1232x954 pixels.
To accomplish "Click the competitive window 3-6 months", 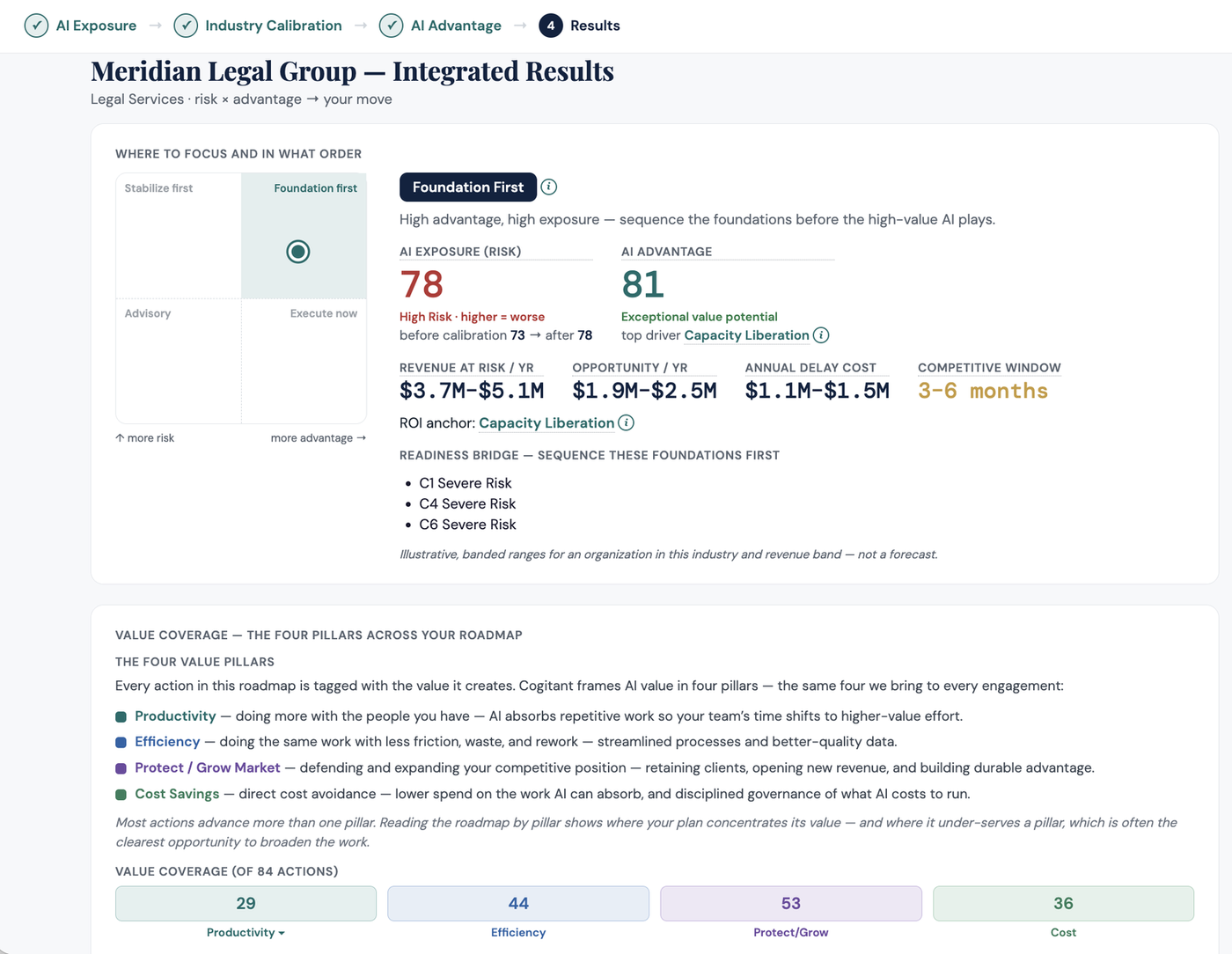I will click(983, 391).
